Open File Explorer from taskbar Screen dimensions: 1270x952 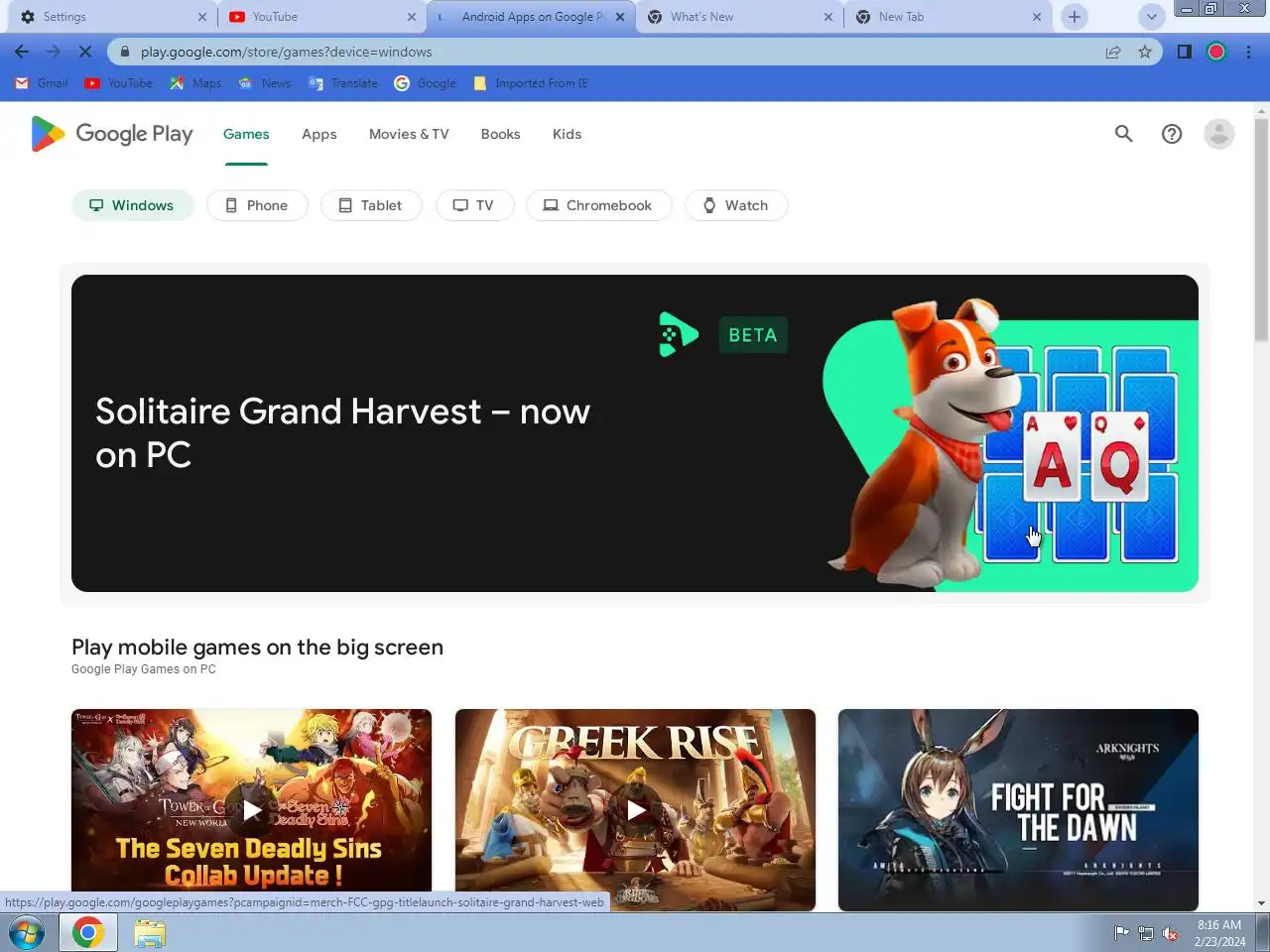pos(150,933)
